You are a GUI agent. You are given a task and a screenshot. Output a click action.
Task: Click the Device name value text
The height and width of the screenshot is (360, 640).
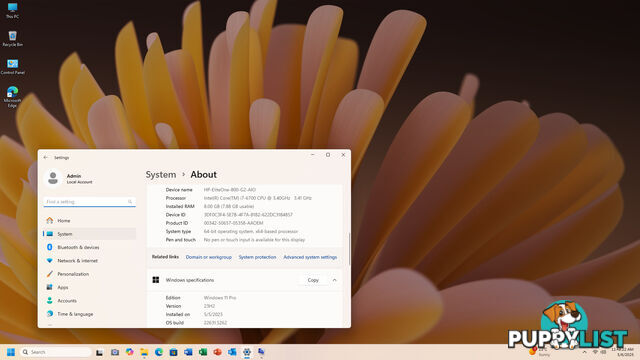(230, 190)
